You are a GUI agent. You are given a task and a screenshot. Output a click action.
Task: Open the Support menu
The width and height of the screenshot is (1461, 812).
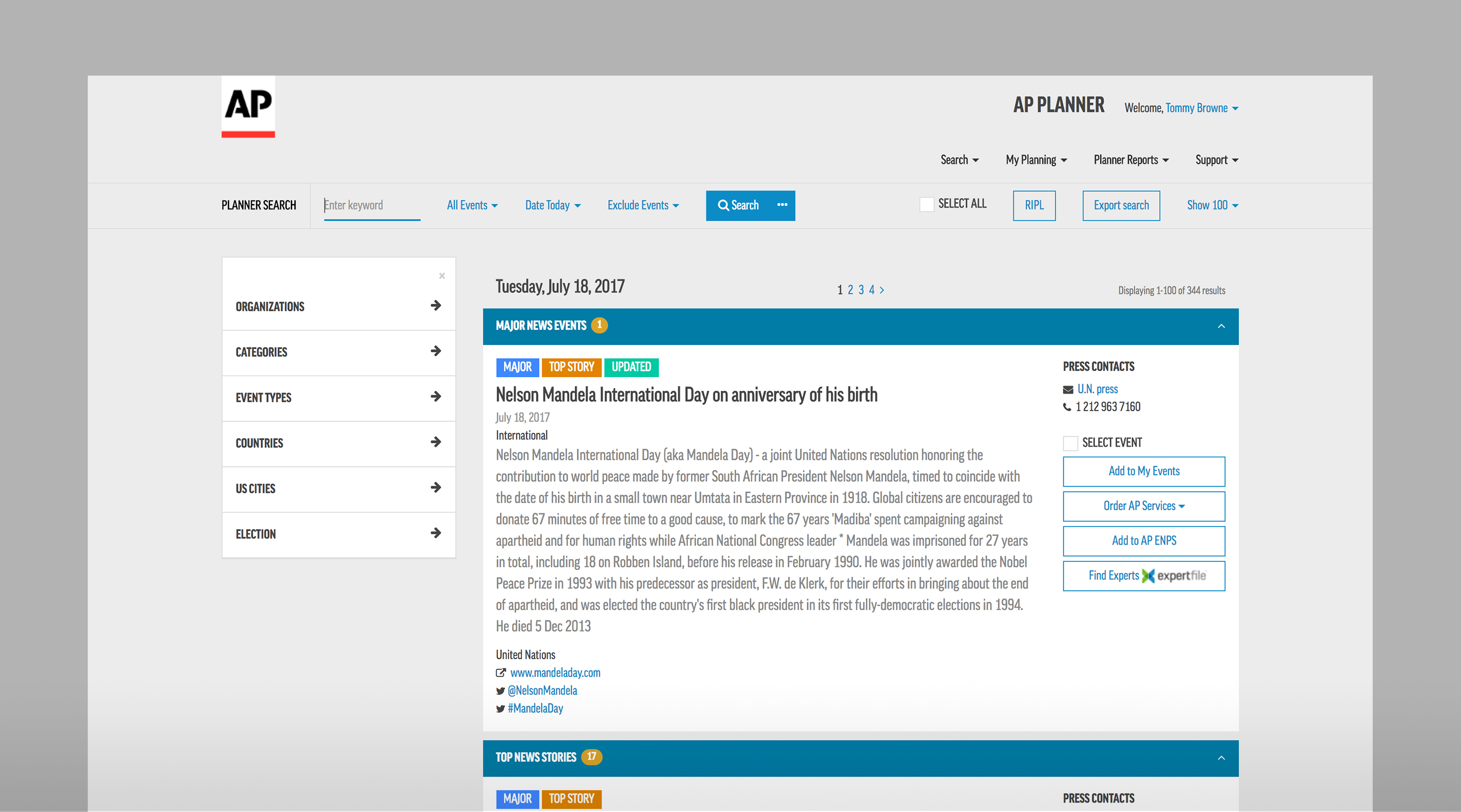pyautogui.click(x=1216, y=160)
